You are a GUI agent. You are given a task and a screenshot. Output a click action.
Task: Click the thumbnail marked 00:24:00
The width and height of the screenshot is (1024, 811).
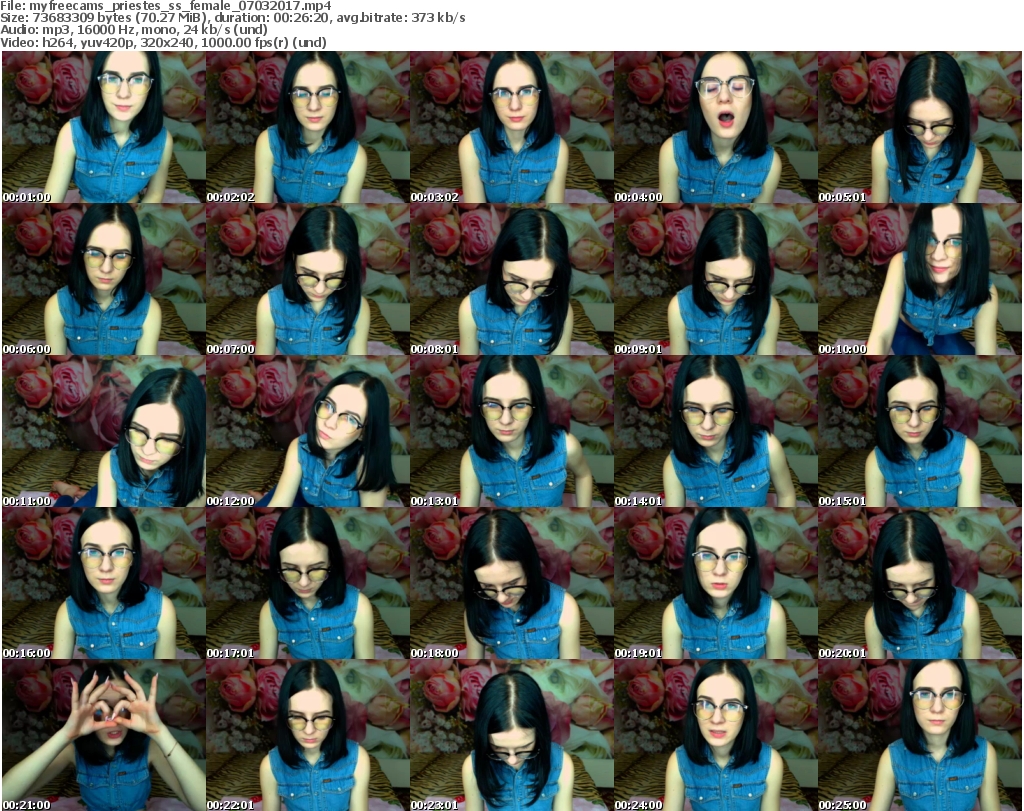point(716,735)
